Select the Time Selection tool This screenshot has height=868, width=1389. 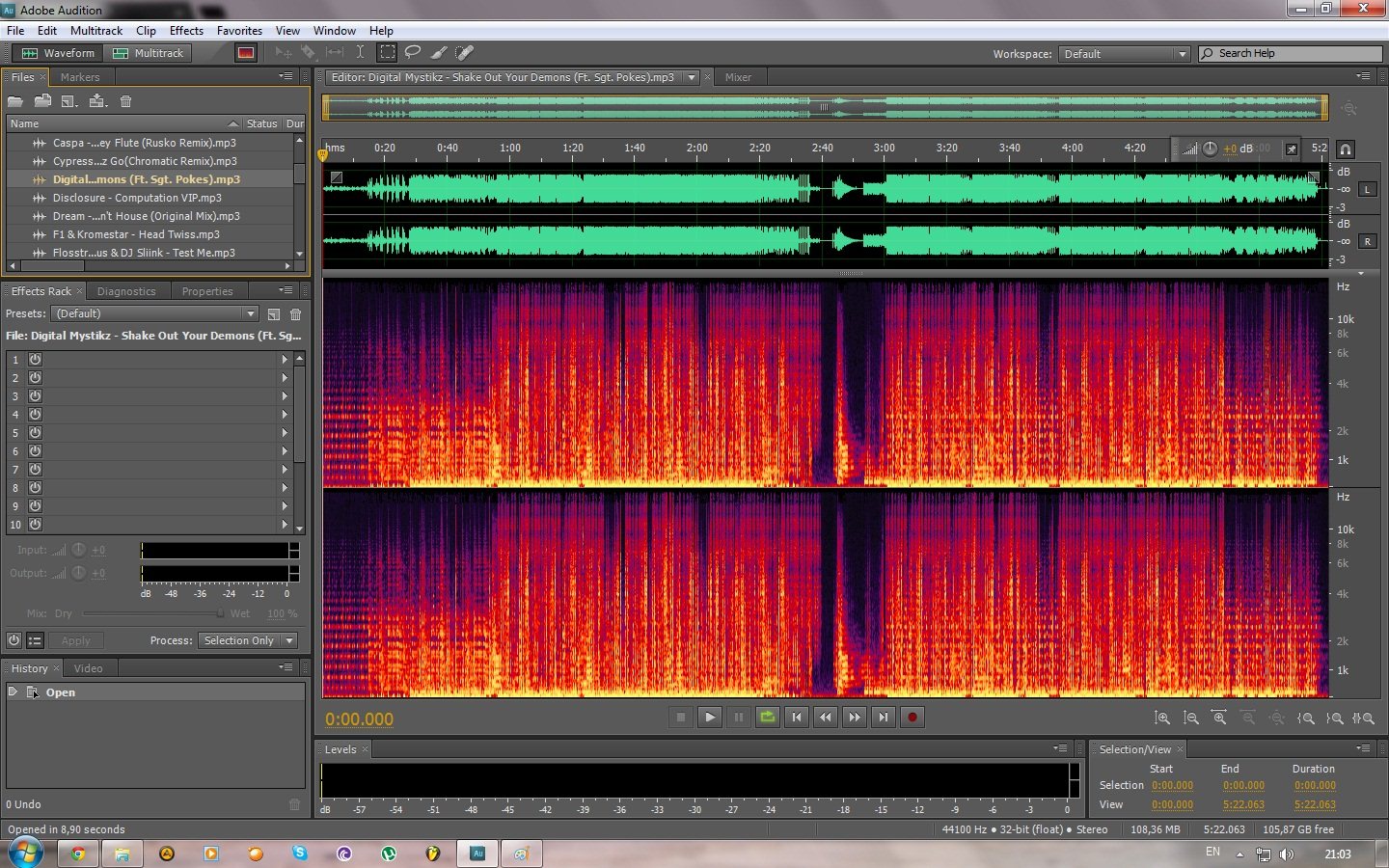point(360,53)
